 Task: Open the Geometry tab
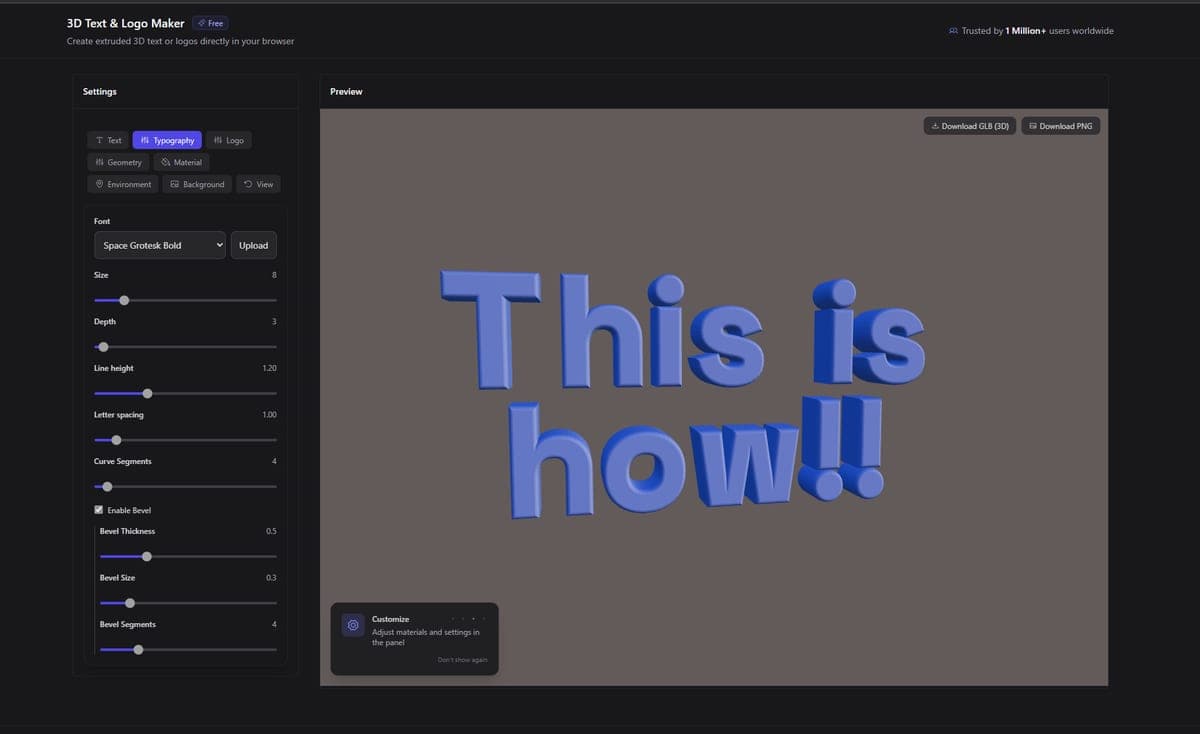(x=118, y=162)
